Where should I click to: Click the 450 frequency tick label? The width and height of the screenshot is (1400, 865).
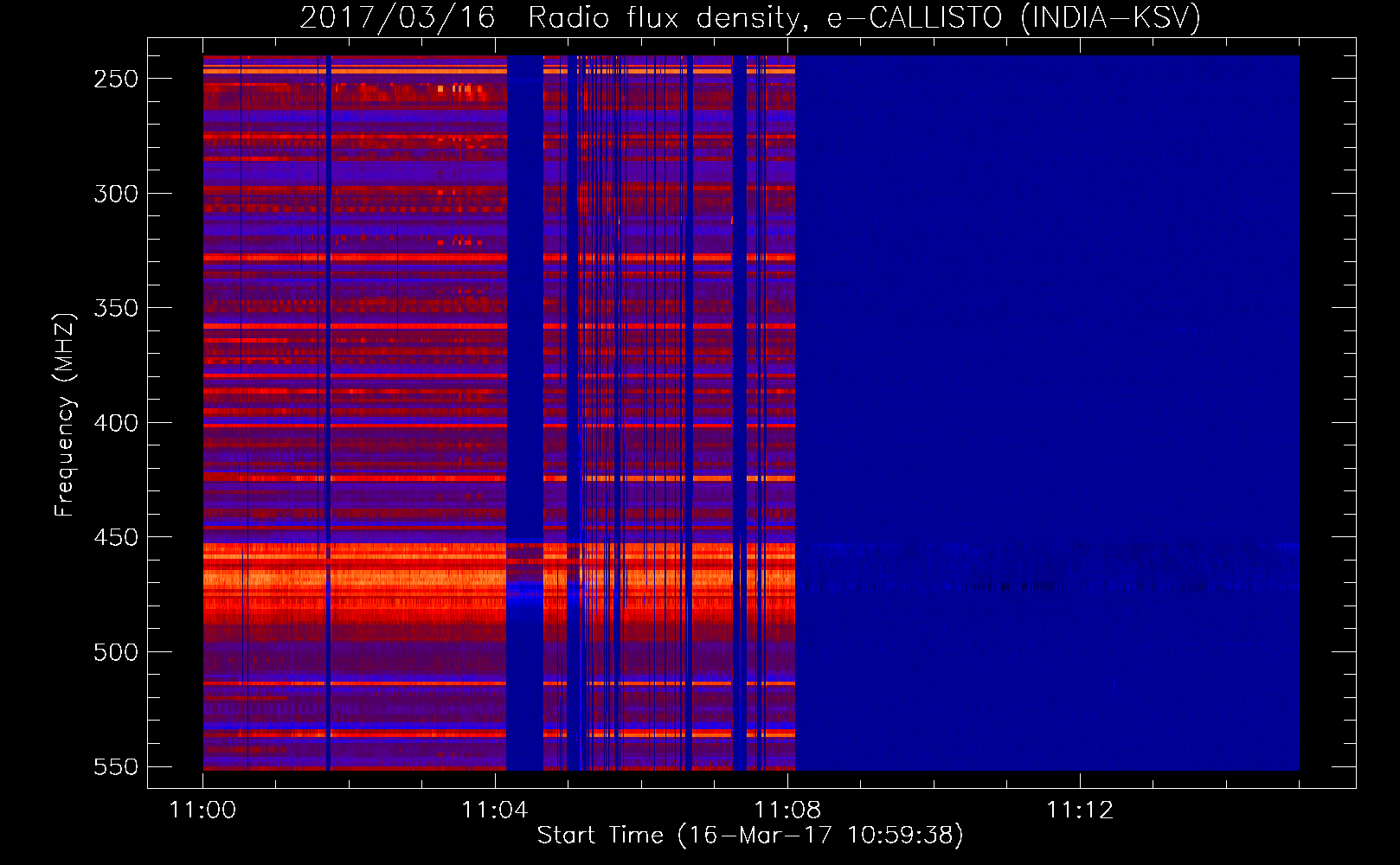click(116, 537)
